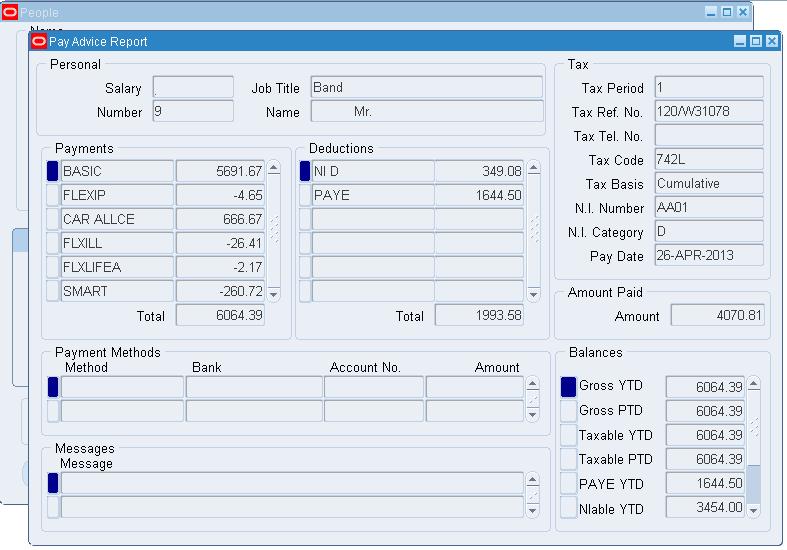Select first Payment Methods row indicator
Viewport: 787px width, 550px height.
pos(53,387)
